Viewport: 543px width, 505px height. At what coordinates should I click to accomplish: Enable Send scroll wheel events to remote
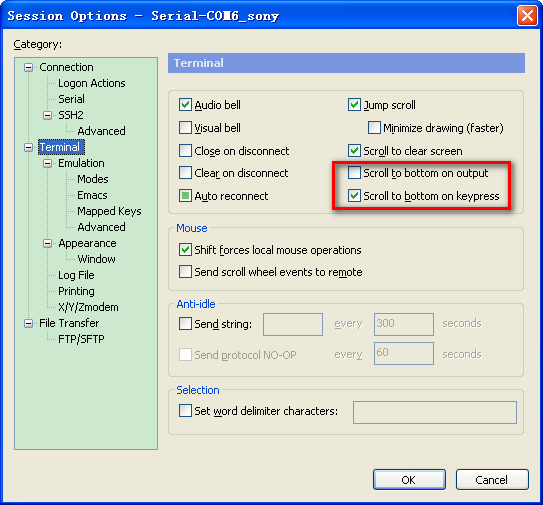pos(185,272)
